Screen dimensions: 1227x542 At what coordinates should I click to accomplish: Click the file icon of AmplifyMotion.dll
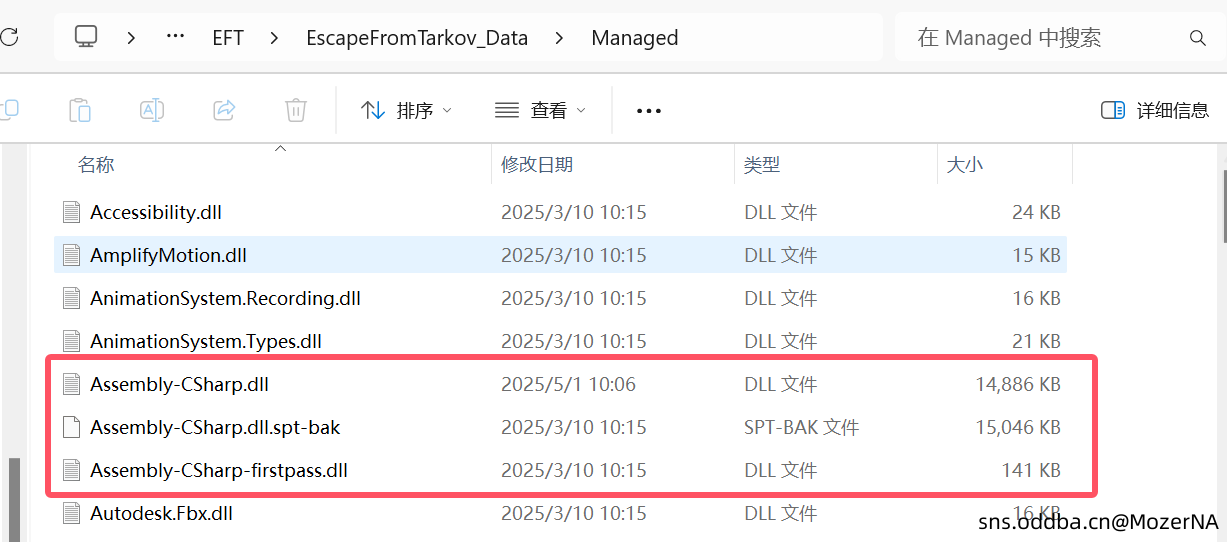[x=71, y=255]
